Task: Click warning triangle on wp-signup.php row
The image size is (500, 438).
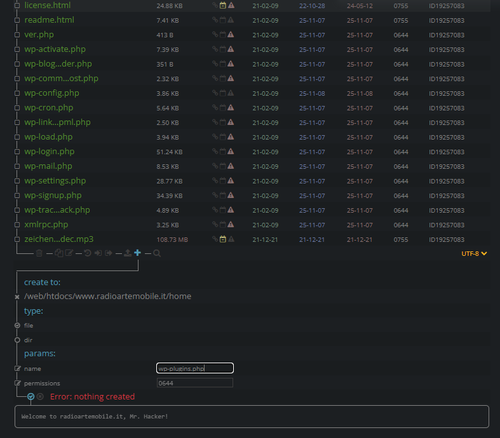Action: click(x=231, y=195)
